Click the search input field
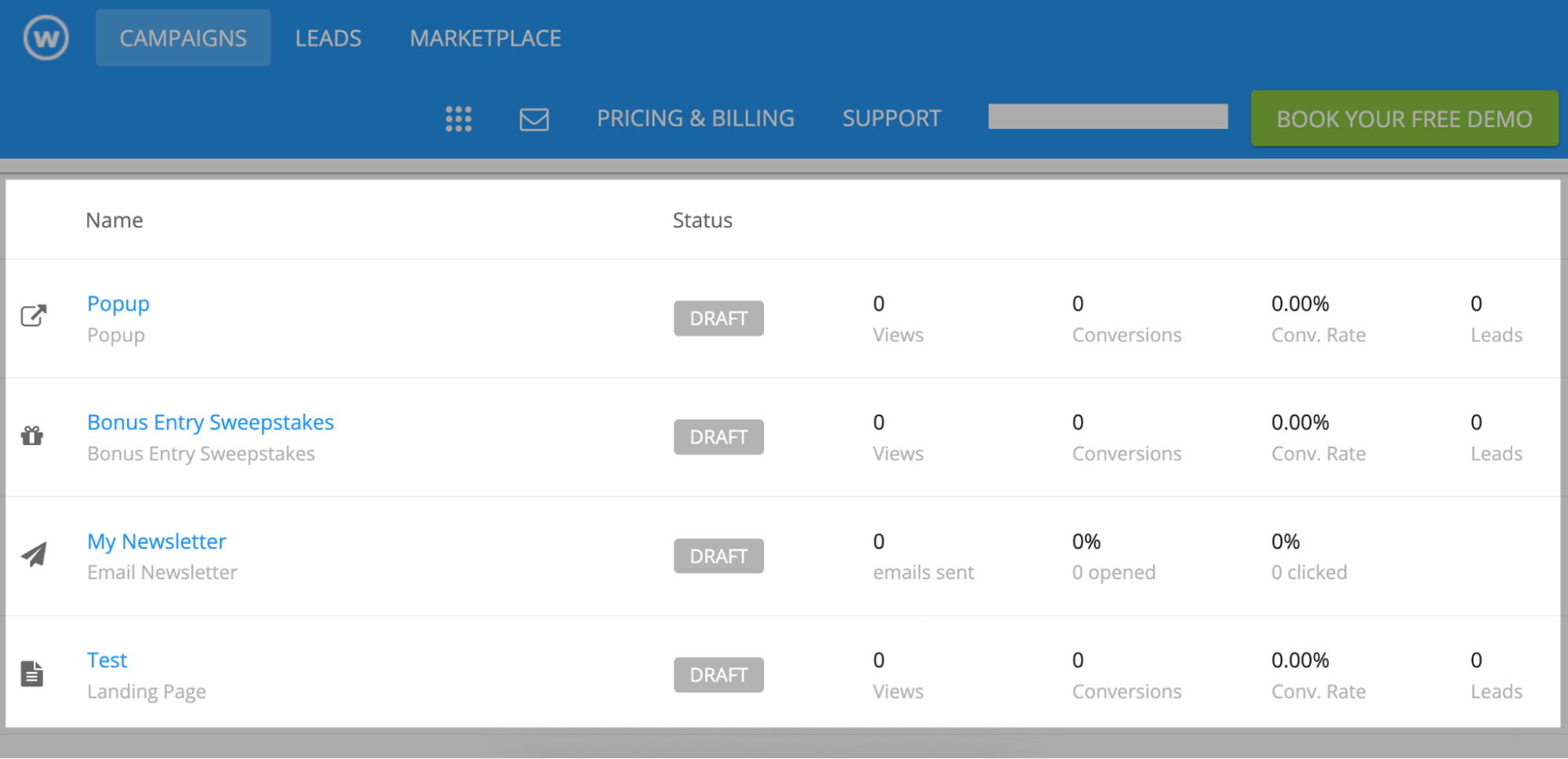This screenshot has height=759, width=1568. (x=1107, y=116)
